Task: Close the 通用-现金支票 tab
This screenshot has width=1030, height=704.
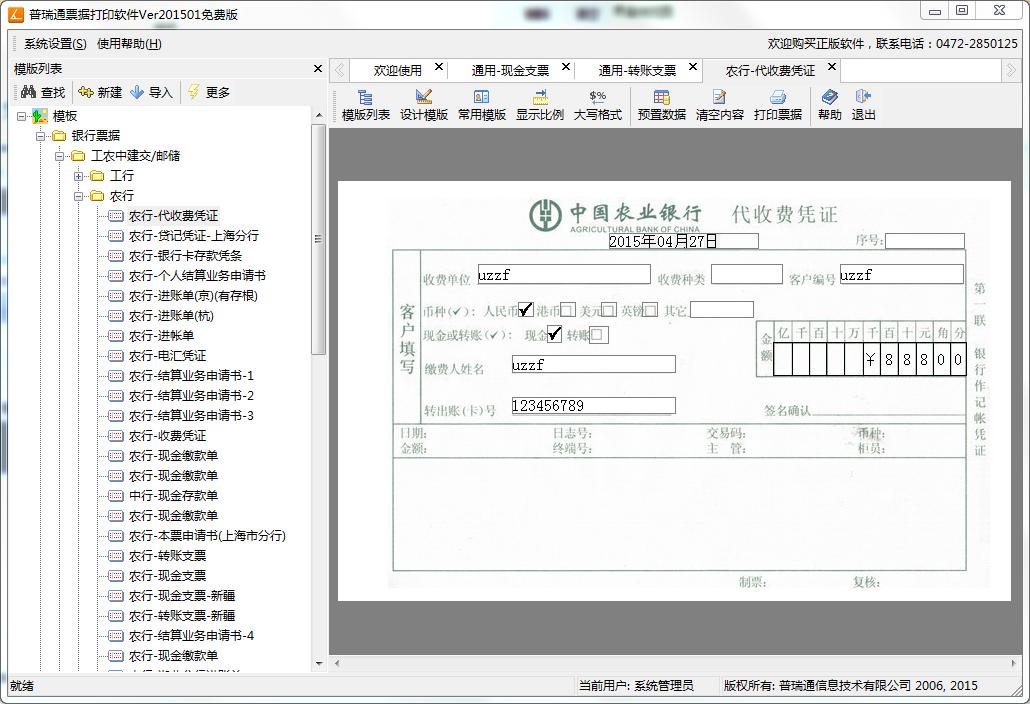Action: [x=566, y=67]
